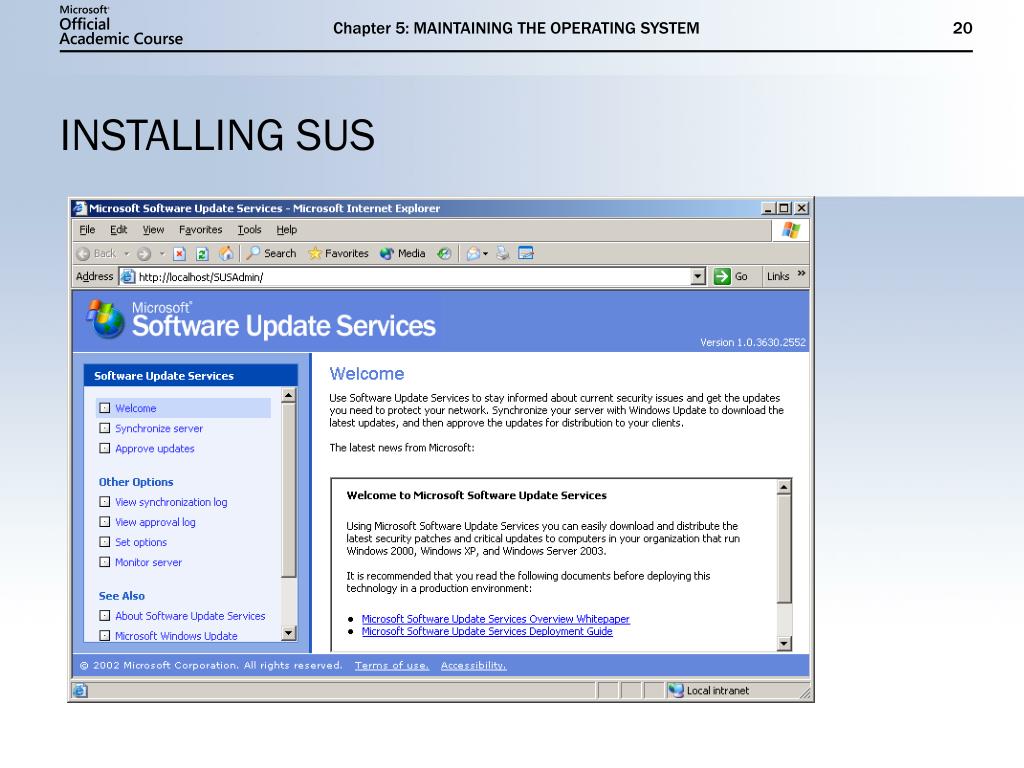Expand the Forward button history dropdown

161,254
